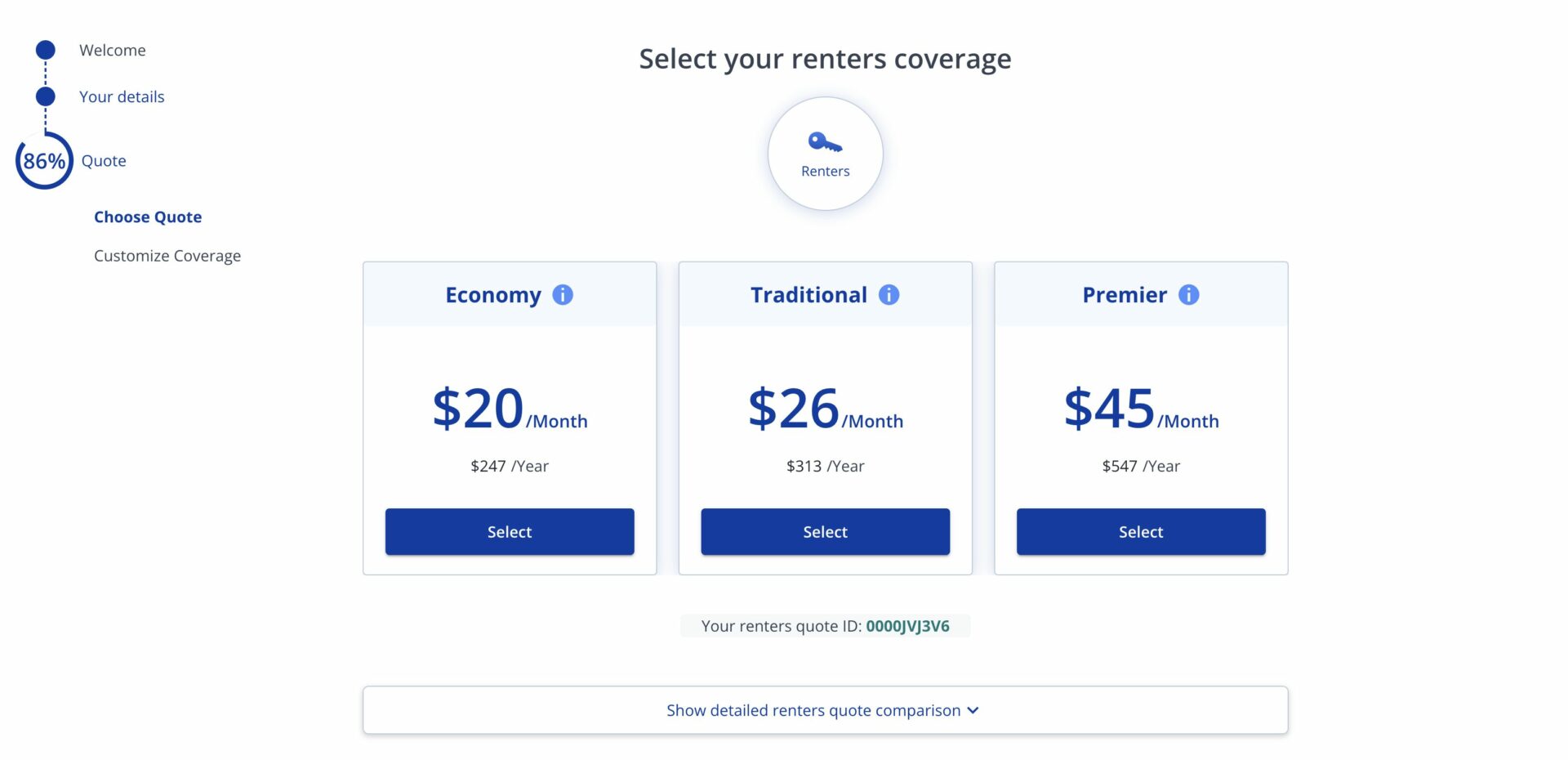This screenshot has height=760, width=1568.
Task: Expand details under the Quote step
Action: point(104,160)
